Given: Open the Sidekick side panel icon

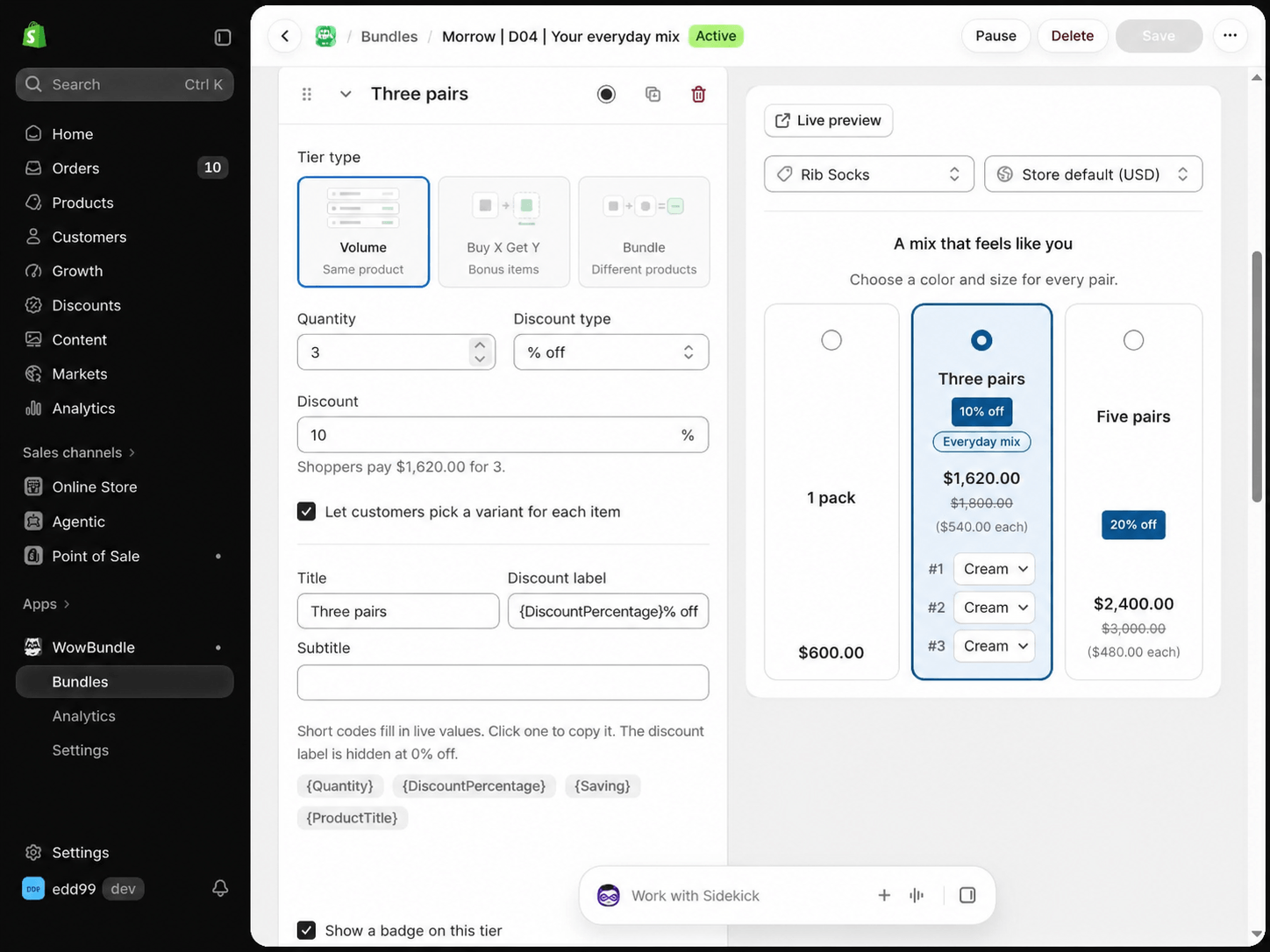Looking at the screenshot, I should [967, 895].
